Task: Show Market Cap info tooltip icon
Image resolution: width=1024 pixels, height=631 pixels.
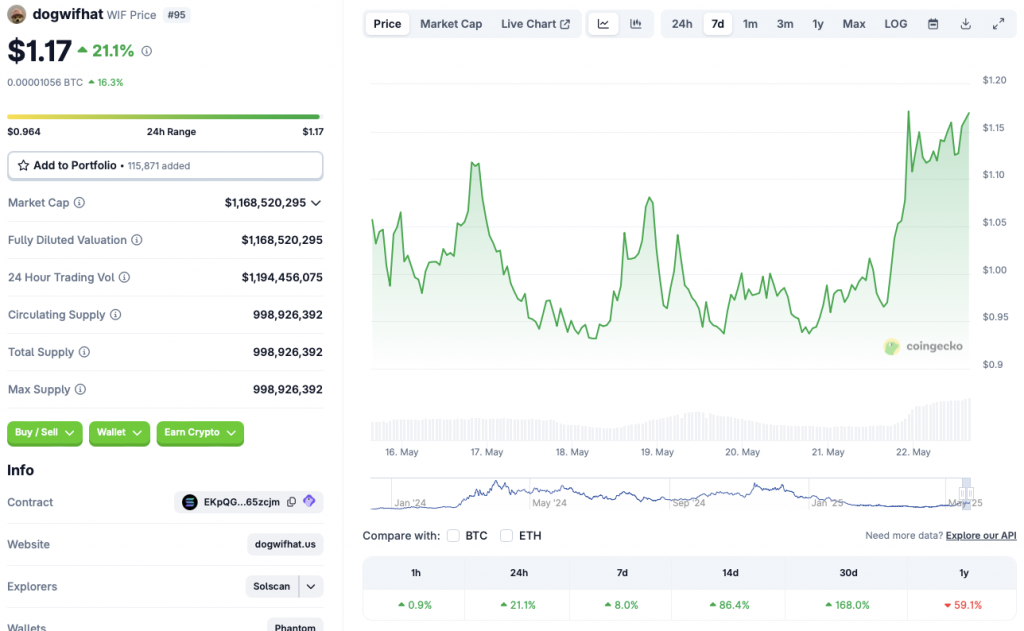Action: point(79,202)
